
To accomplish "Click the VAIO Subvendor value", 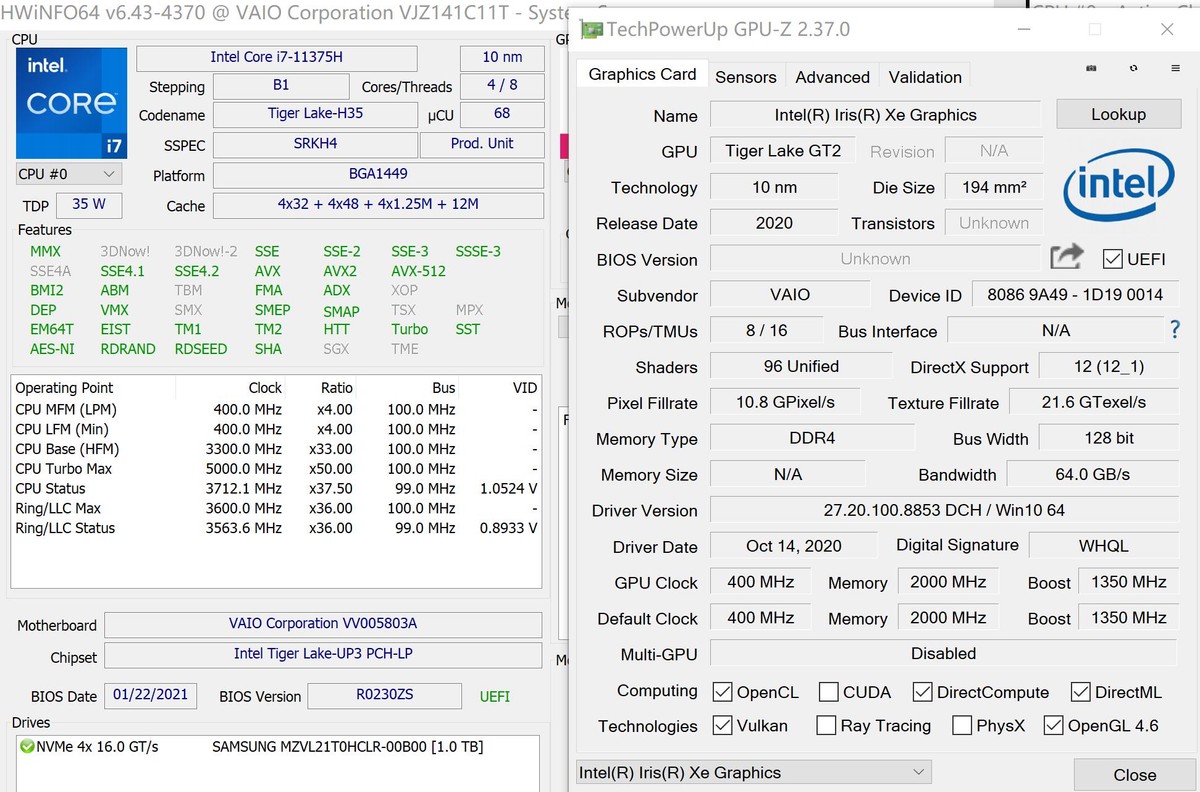I will tap(790, 295).
